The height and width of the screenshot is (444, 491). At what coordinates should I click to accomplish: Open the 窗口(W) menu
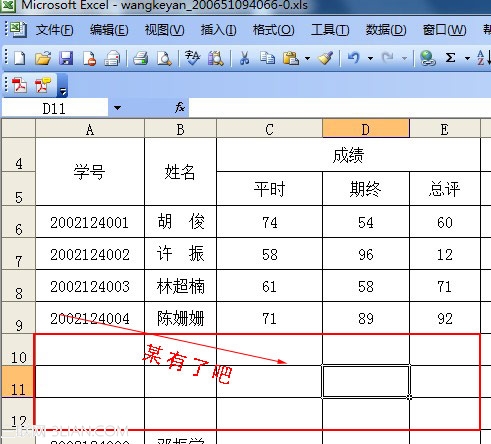click(444, 30)
